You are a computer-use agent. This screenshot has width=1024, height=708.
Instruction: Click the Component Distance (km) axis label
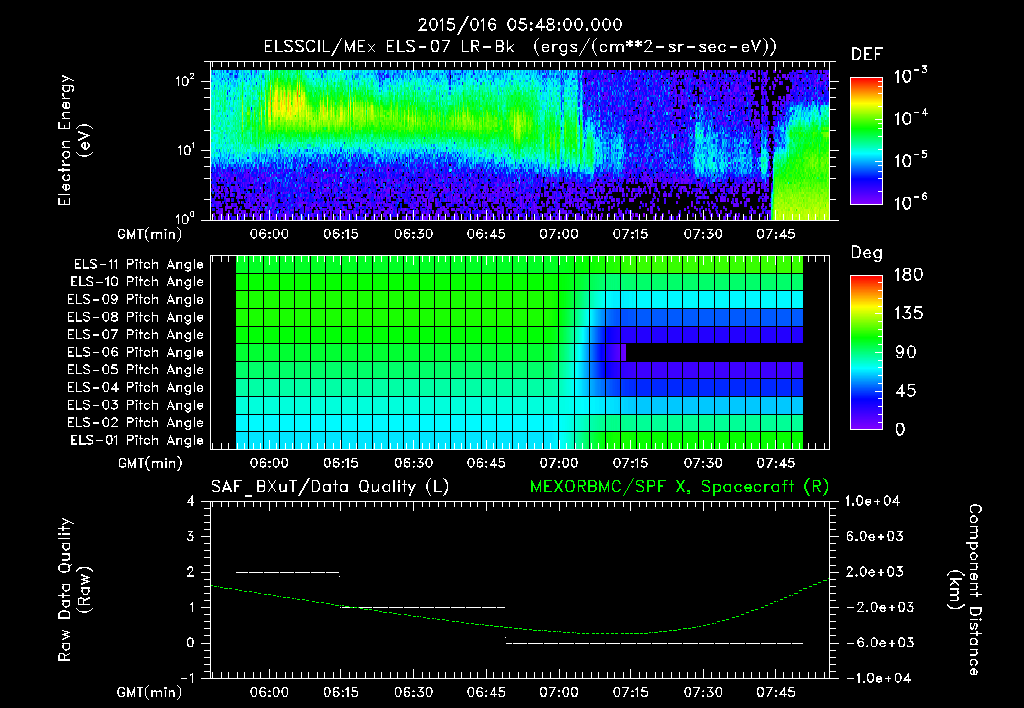pyautogui.click(x=965, y=590)
